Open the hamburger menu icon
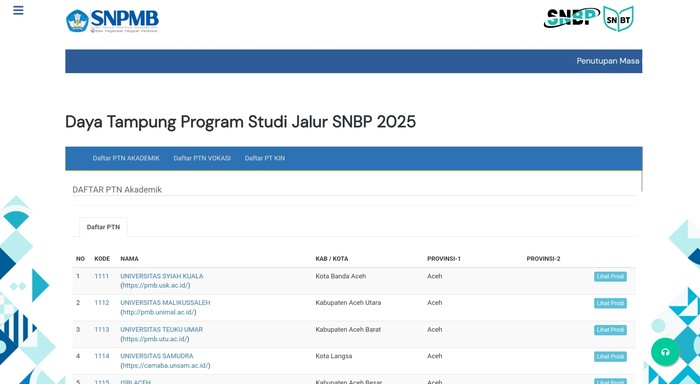700x384 pixels. [x=18, y=10]
